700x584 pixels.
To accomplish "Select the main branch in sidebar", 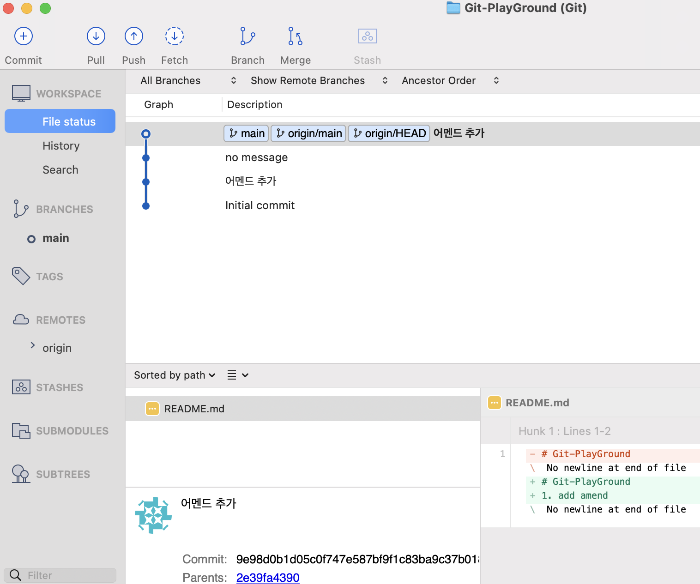I will tap(56, 238).
